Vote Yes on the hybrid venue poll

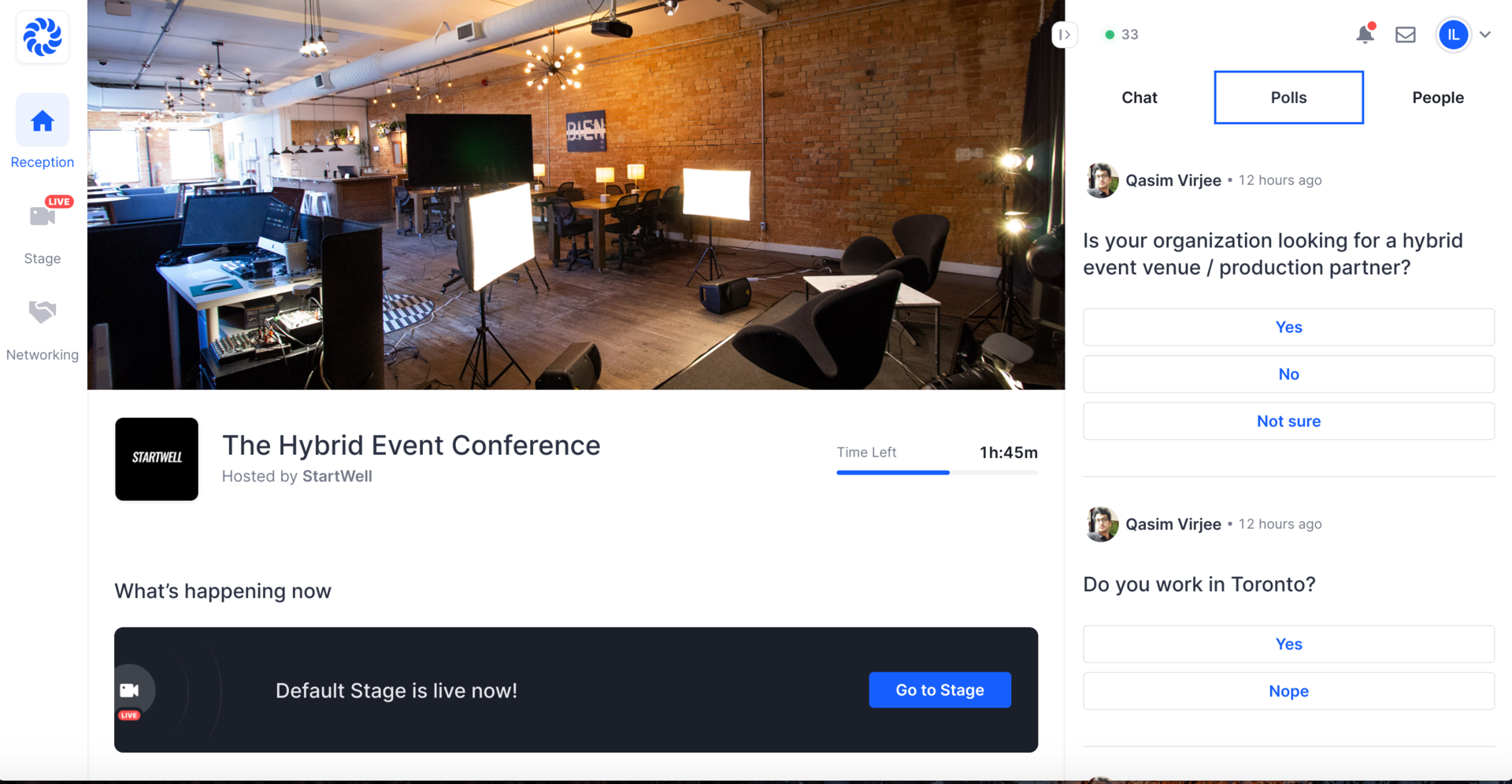click(1288, 327)
